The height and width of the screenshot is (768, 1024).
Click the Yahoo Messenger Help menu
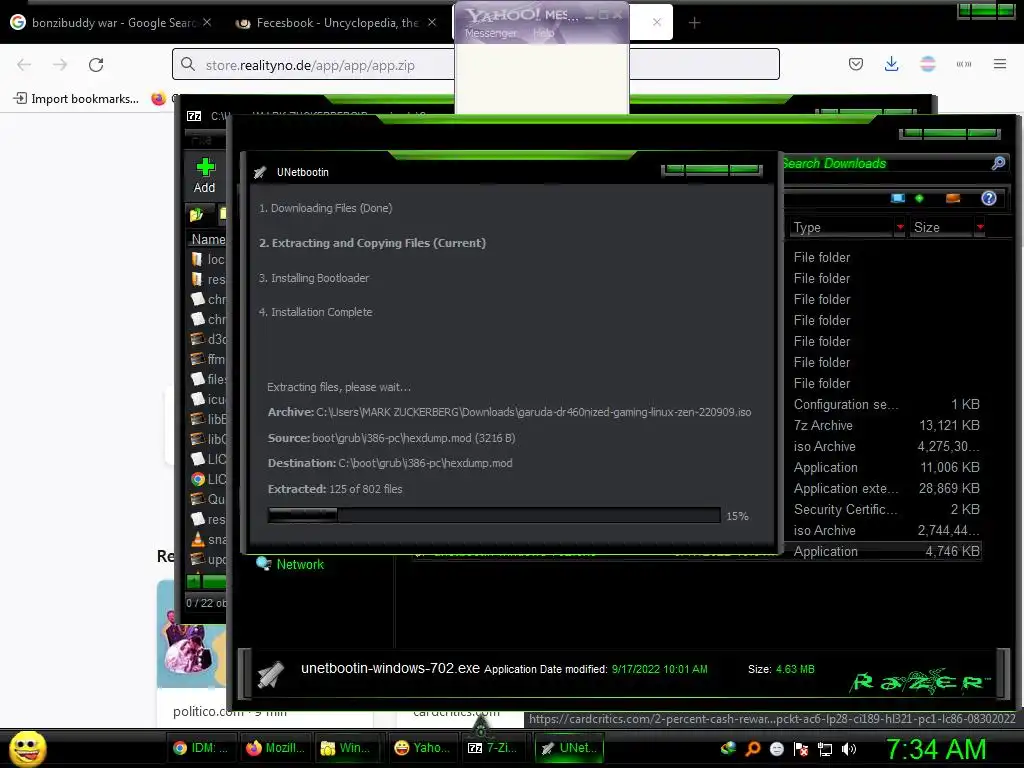click(543, 33)
